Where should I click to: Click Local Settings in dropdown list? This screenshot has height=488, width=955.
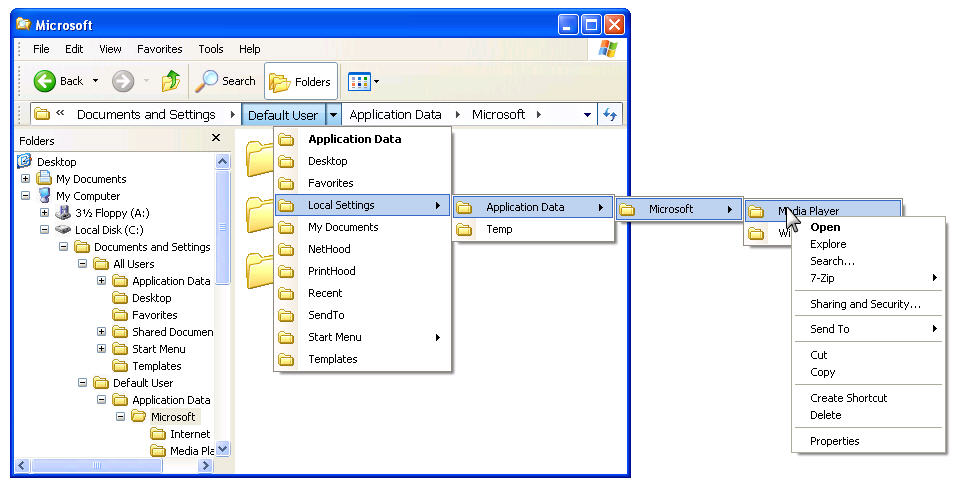pos(362,205)
